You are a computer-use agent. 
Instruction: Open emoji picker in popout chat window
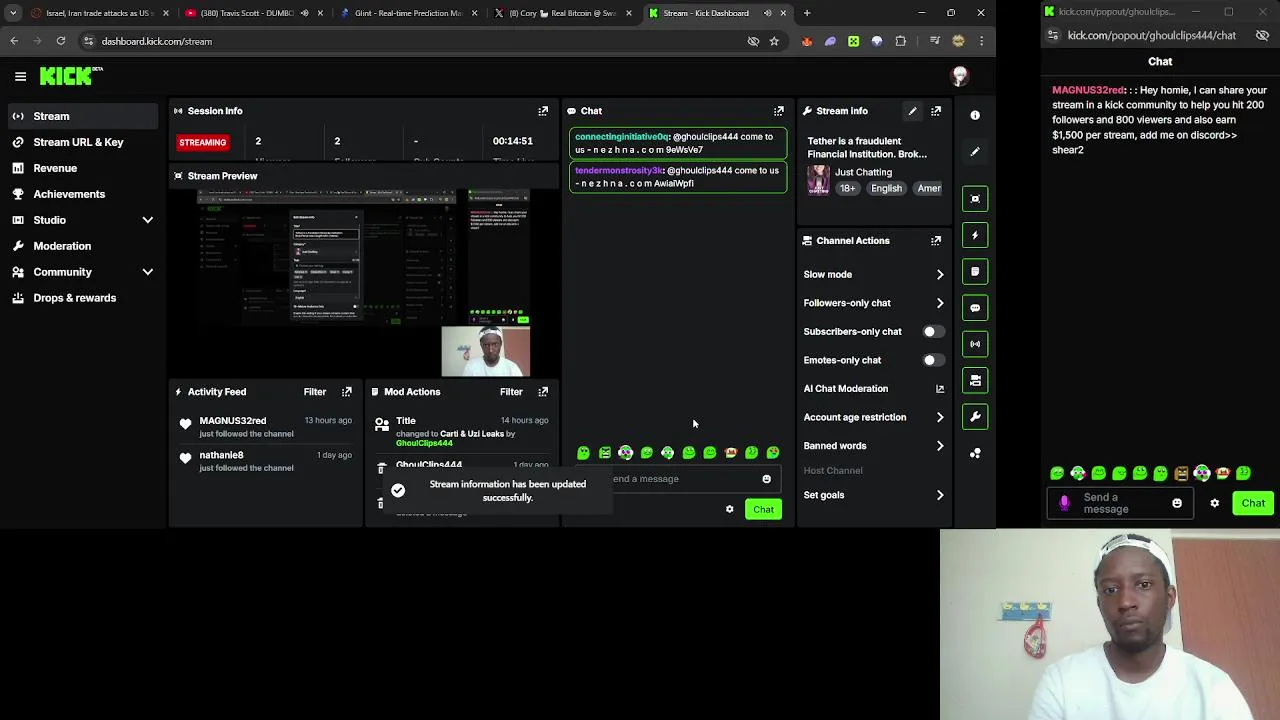tap(1177, 503)
